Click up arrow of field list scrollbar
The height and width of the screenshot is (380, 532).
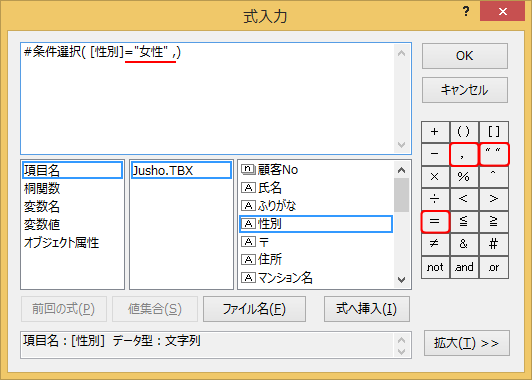(401, 170)
